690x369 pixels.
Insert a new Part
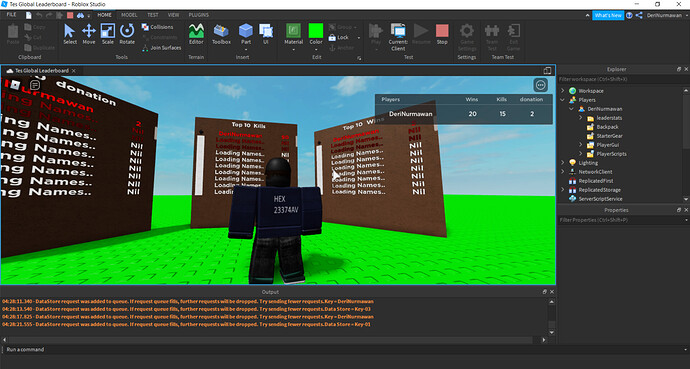[246, 34]
